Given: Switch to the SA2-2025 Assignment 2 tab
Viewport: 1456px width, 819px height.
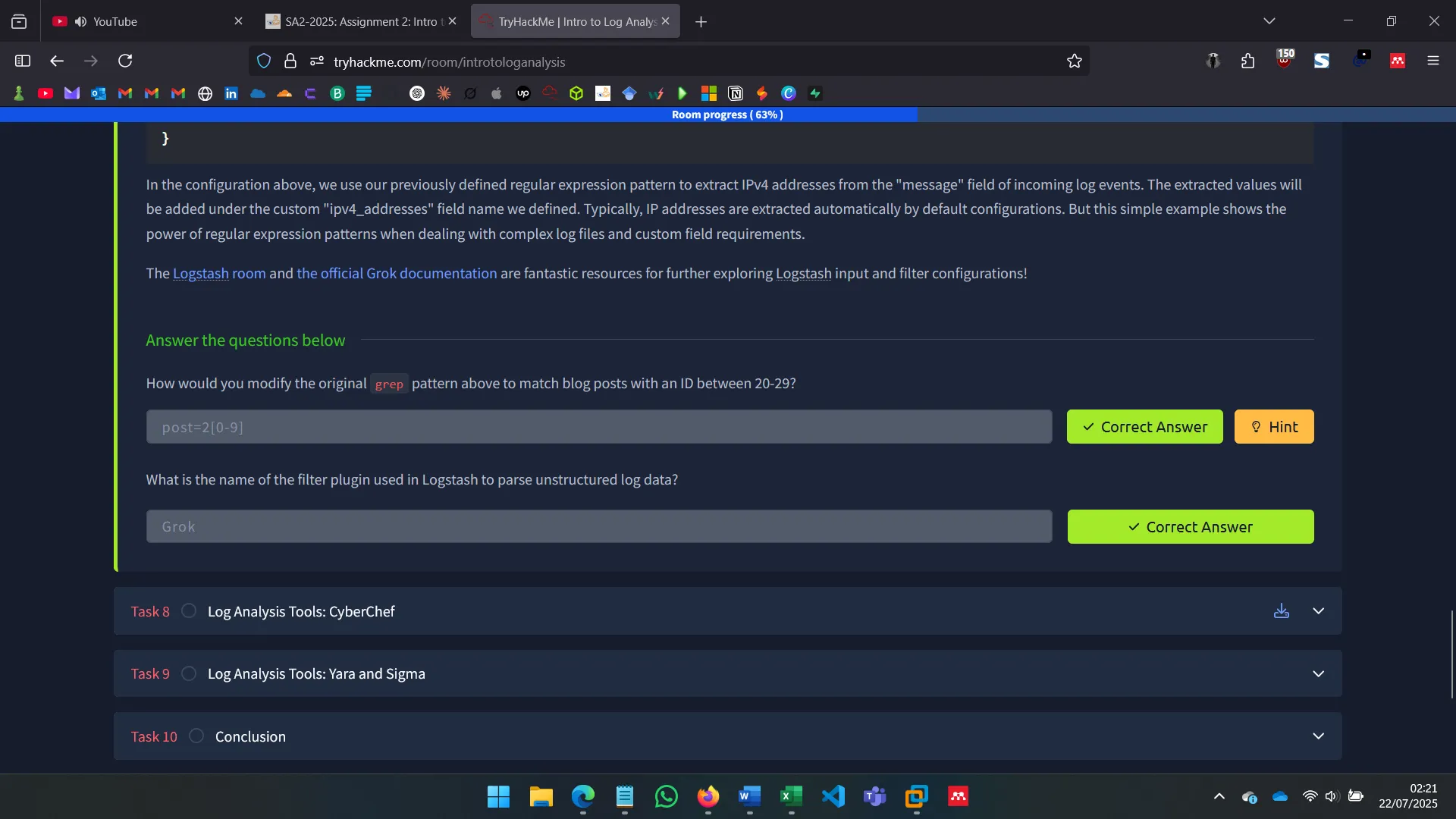Looking at the screenshot, I should click(356, 21).
